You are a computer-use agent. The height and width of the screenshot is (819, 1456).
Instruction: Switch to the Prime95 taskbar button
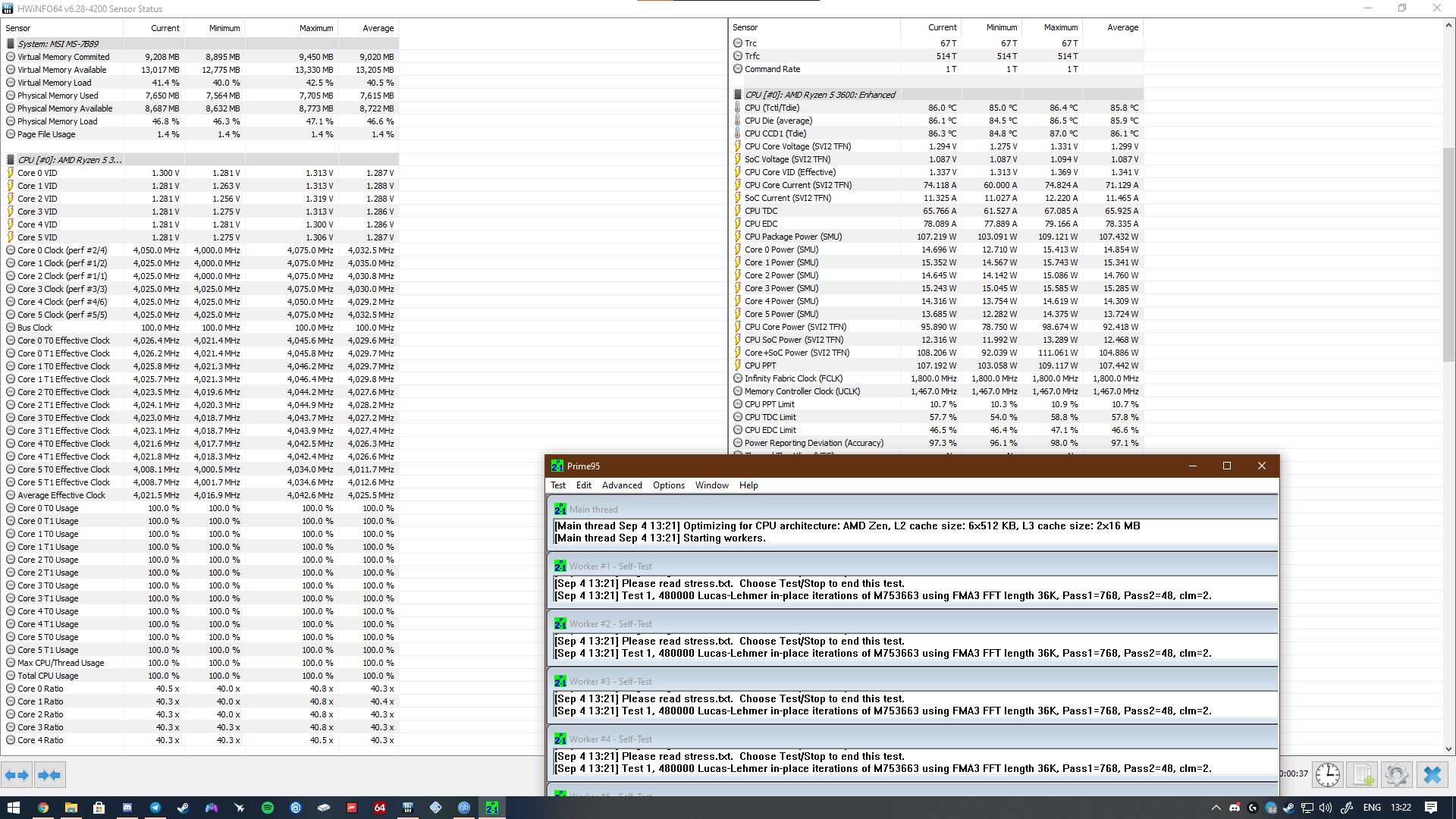click(x=492, y=808)
